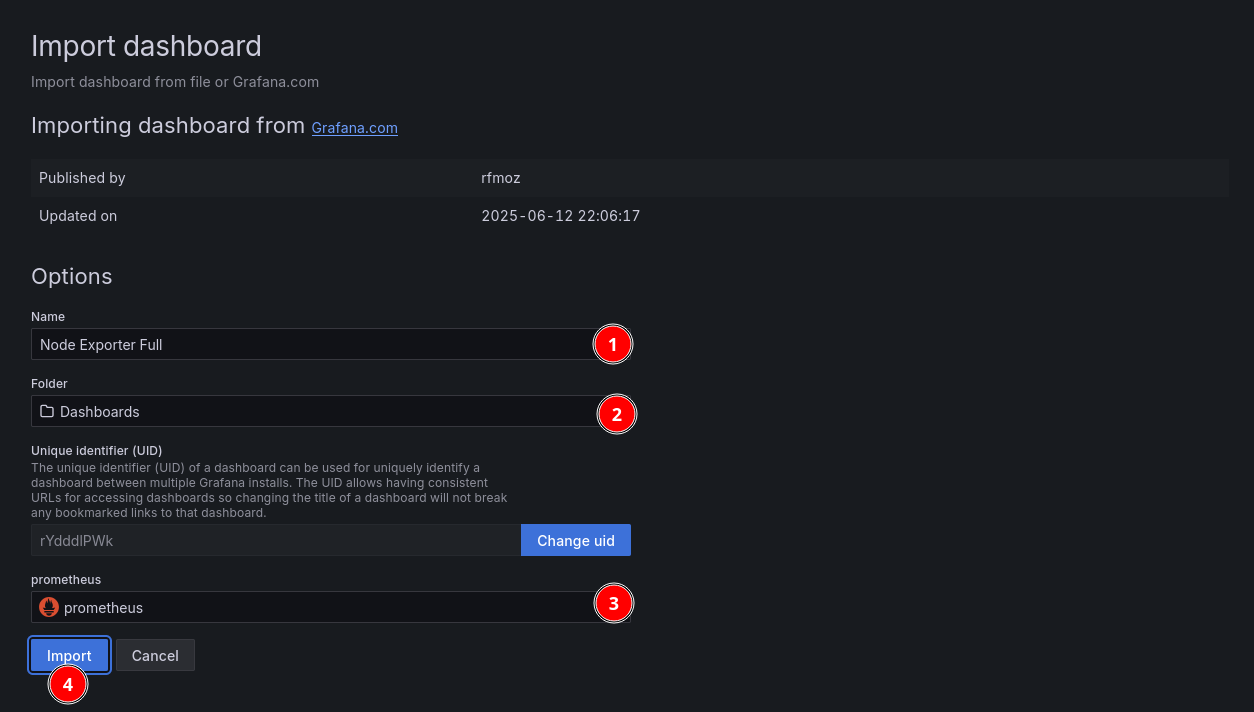Click the red number 4 badge

point(68,685)
